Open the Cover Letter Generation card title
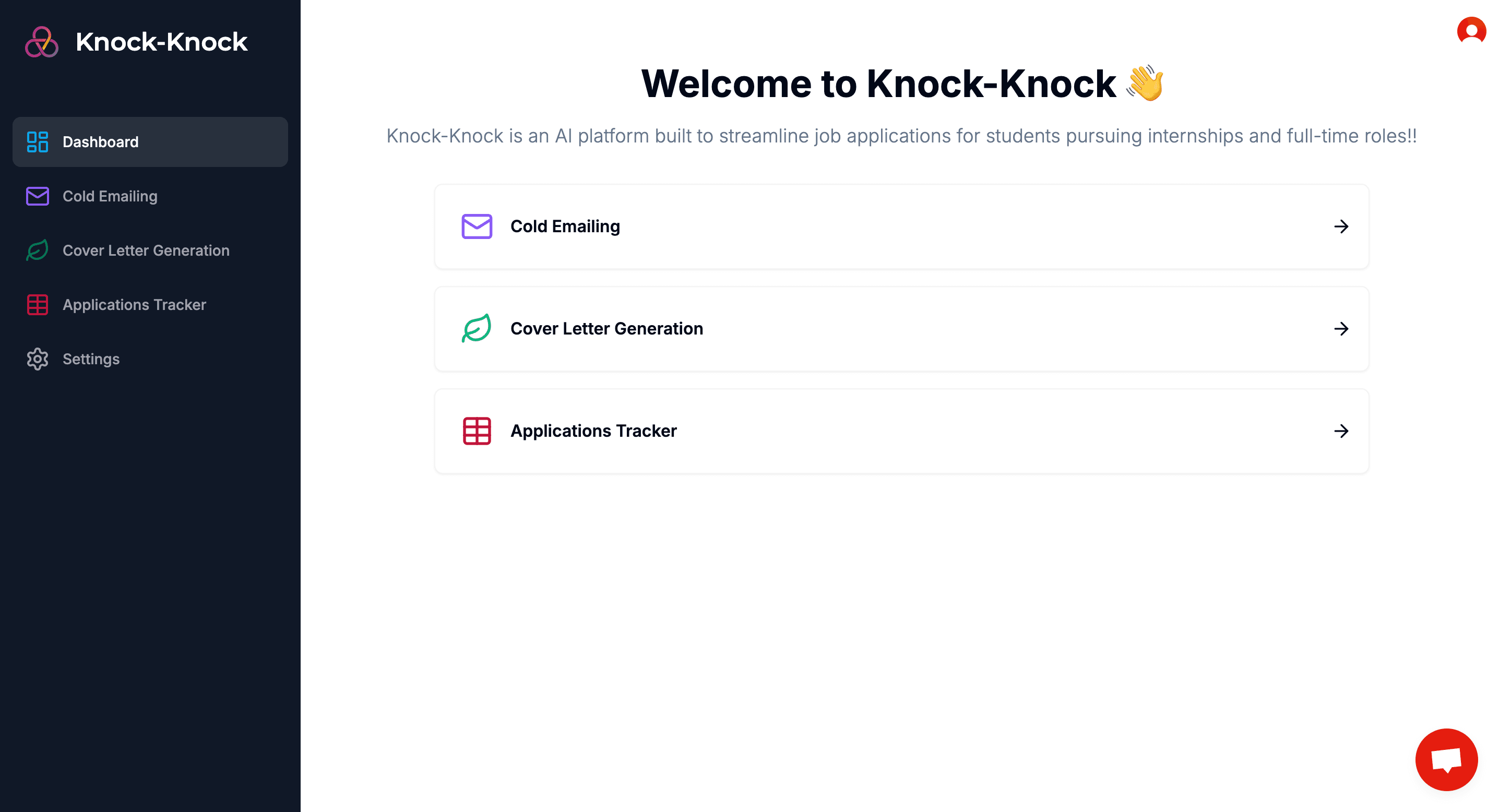1499x812 pixels. pyautogui.click(x=606, y=329)
